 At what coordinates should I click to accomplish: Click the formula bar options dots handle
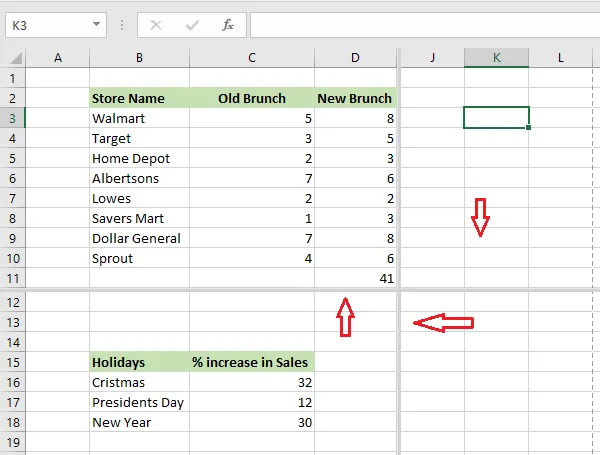click(x=122, y=25)
